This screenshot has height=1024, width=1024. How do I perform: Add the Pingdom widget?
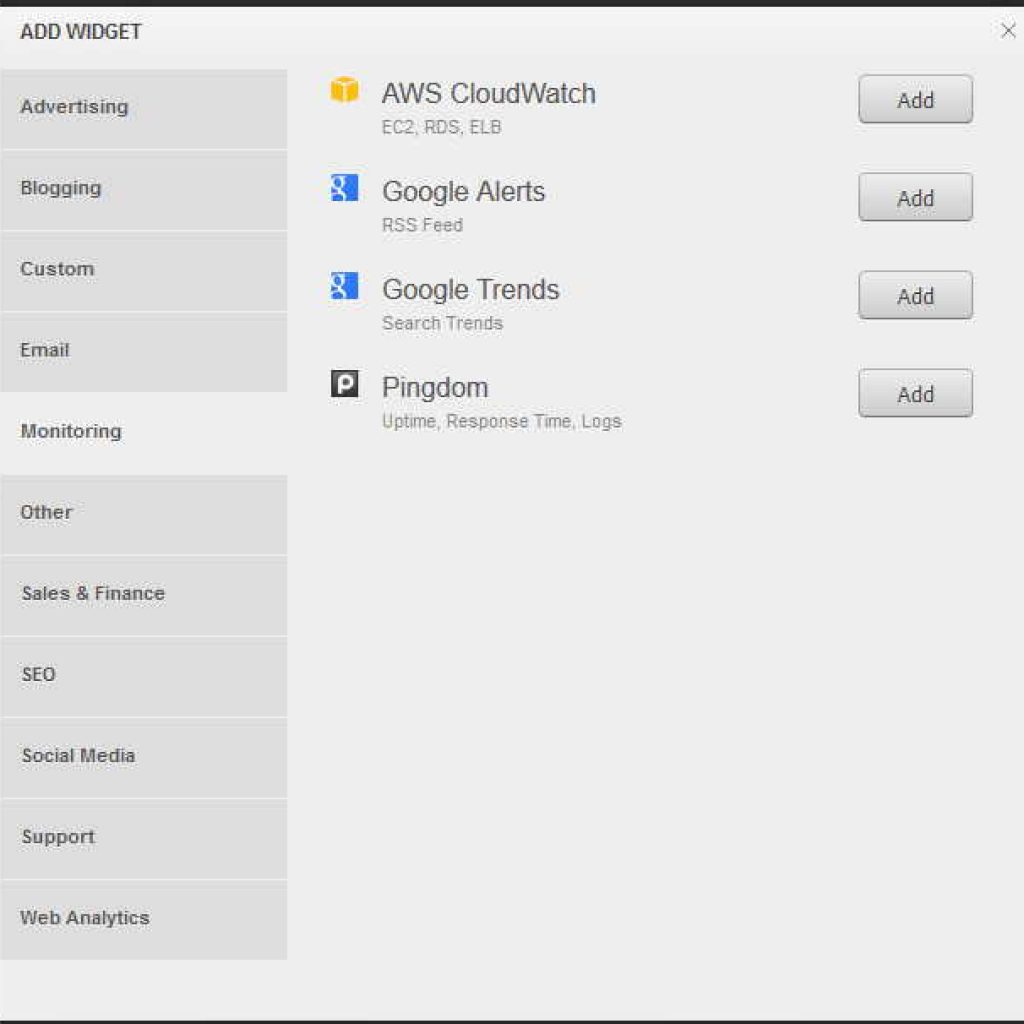916,393
